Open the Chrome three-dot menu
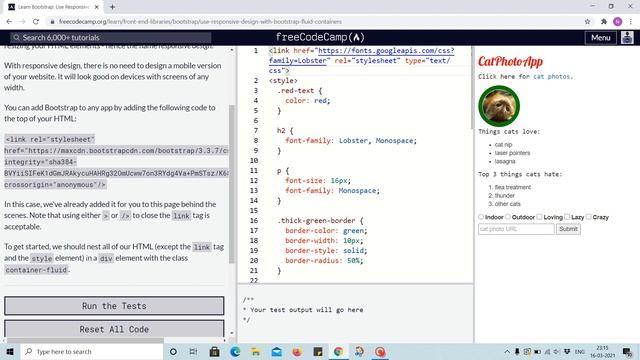The image size is (640, 360). tap(631, 22)
